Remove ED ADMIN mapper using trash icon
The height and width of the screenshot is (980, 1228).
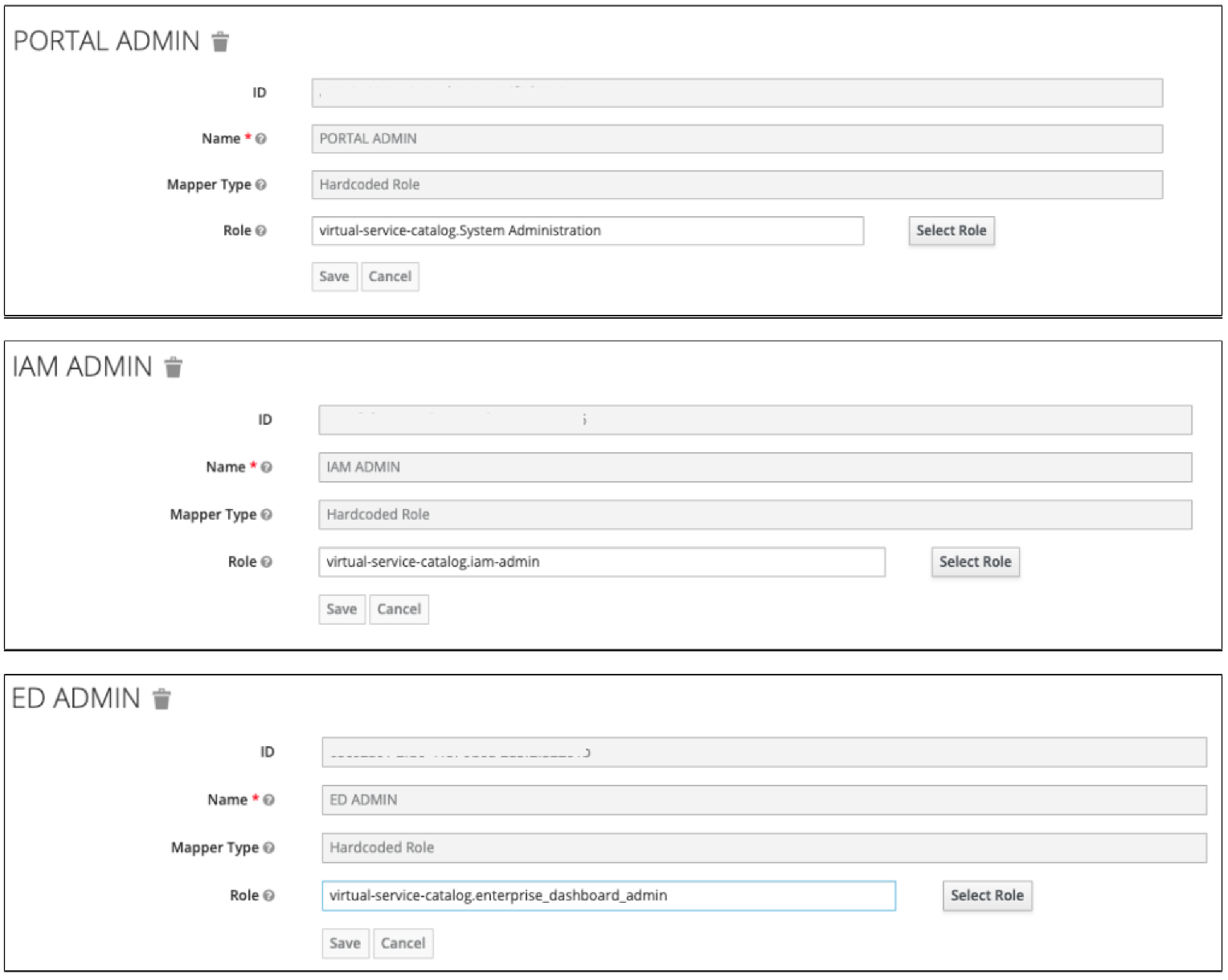[162, 700]
